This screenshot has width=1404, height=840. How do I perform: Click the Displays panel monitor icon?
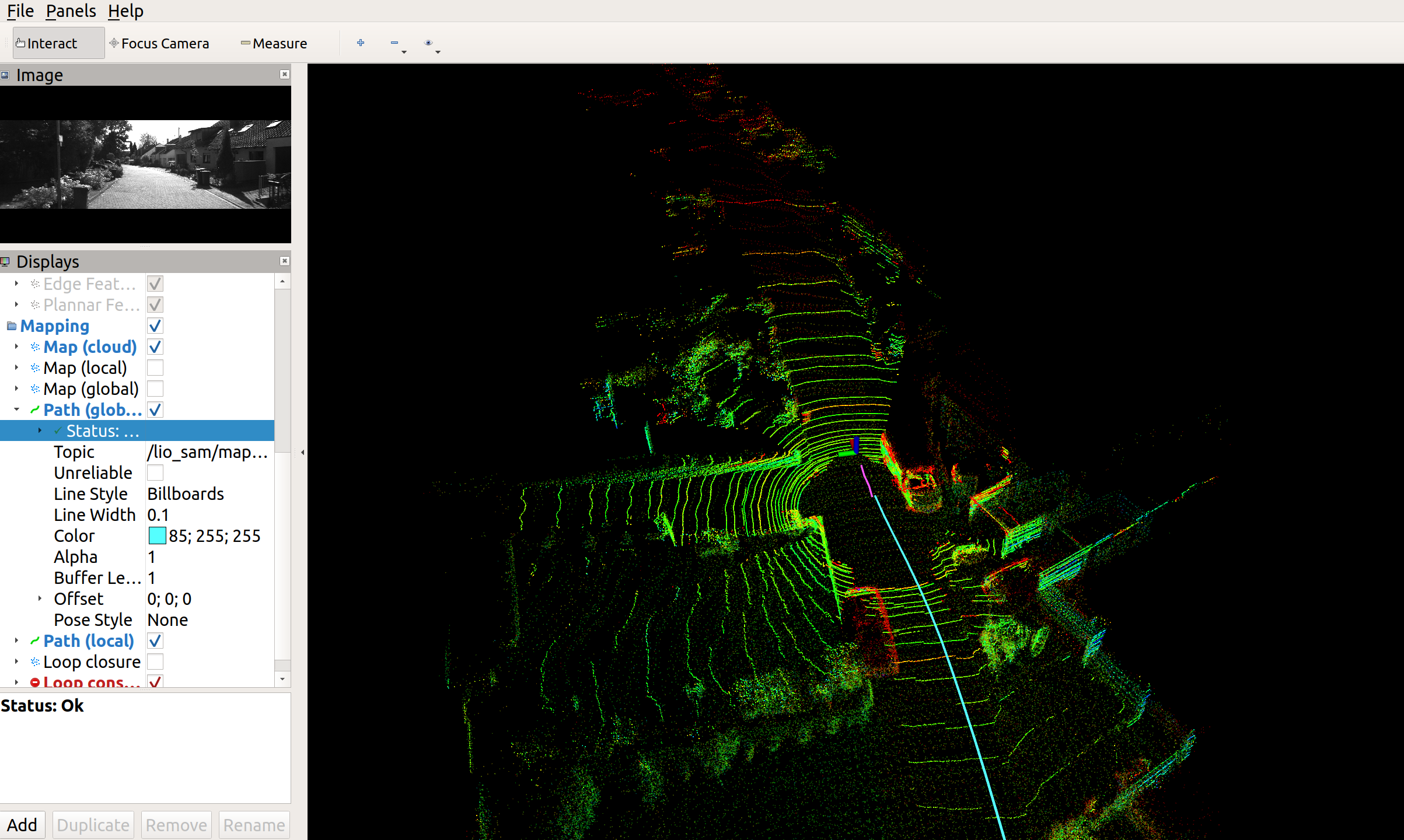[5, 262]
